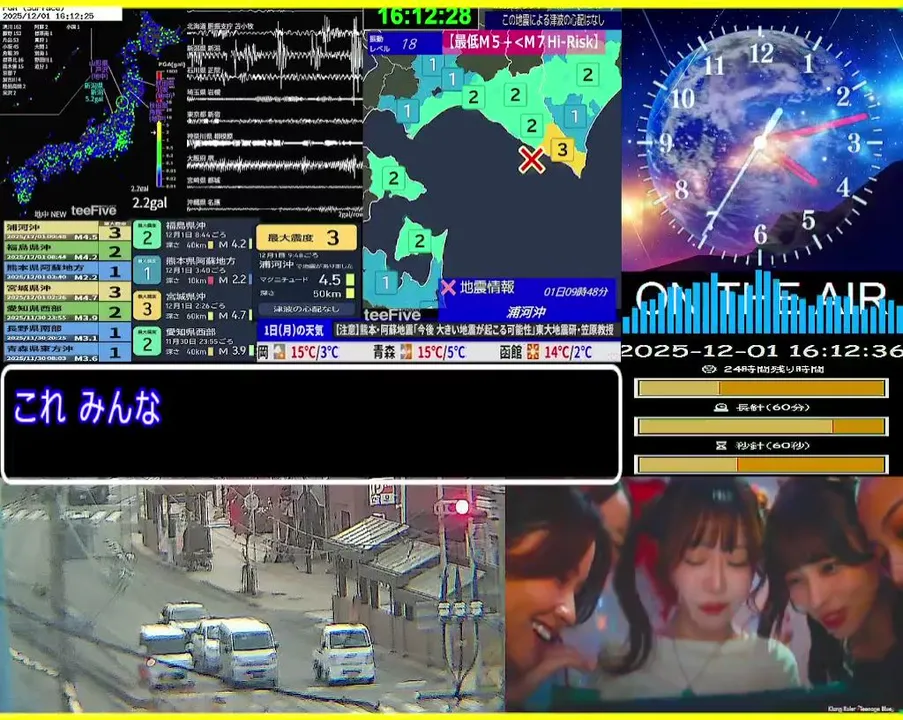Click the 新潟 5.2gal map label
The height and width of the screenshot is (720, 903).
pos(94,92)
